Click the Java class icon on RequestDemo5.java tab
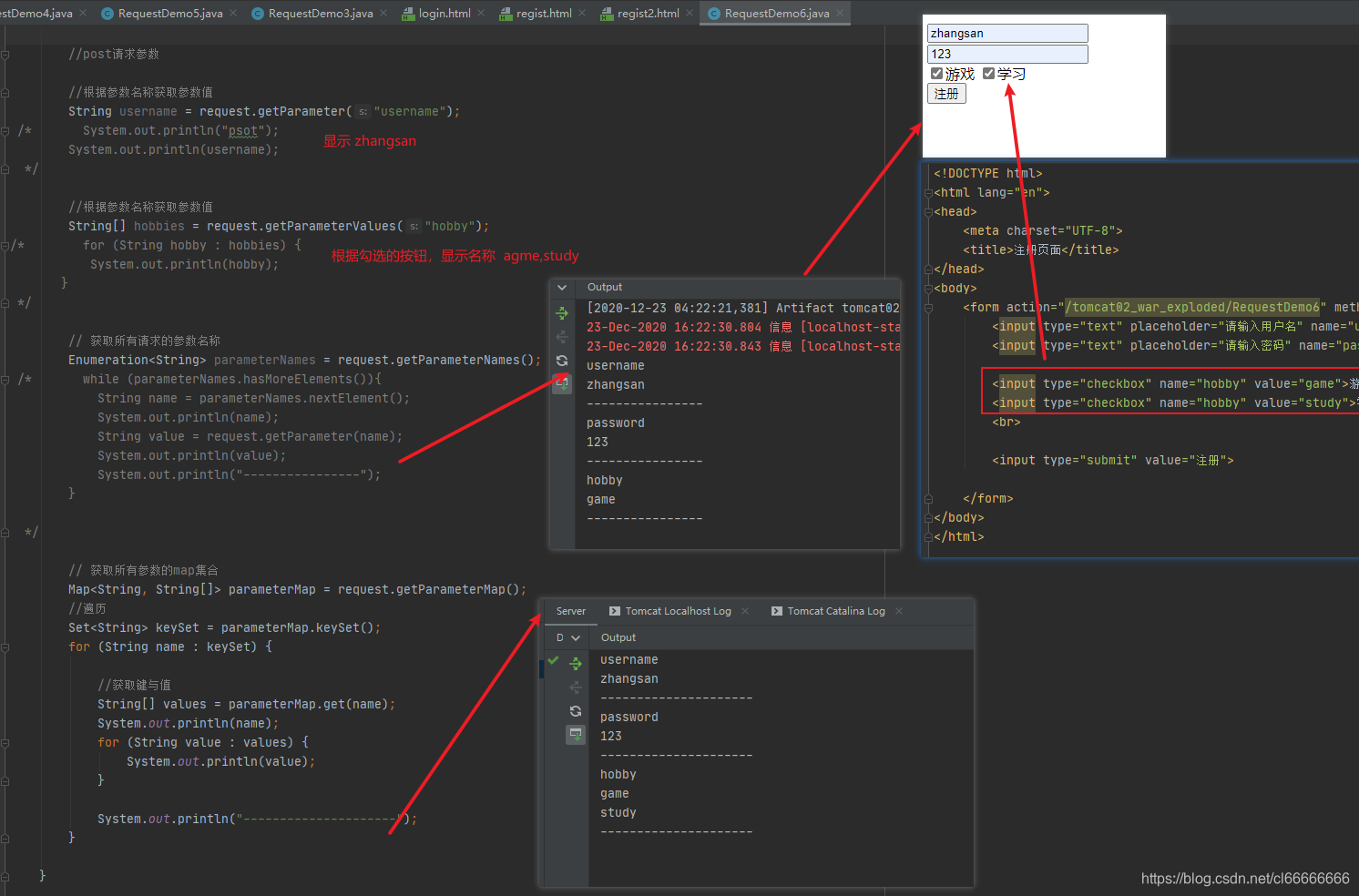The height and width of the screenshot is (896, 1359). click(107, 13)
